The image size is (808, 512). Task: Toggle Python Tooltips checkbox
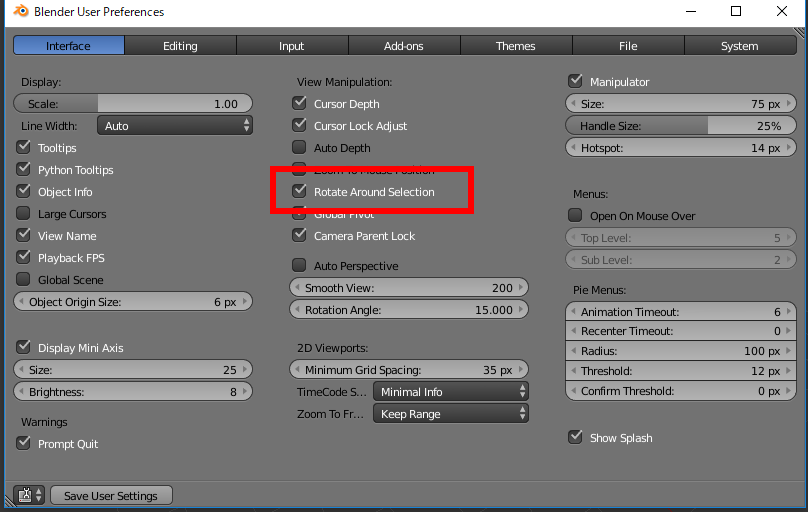24,169
